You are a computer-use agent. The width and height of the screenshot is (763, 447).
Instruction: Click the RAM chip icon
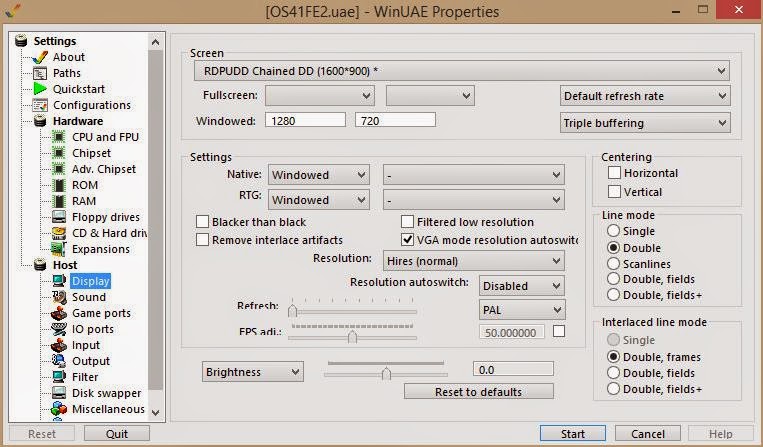click(x=59, y=201)
